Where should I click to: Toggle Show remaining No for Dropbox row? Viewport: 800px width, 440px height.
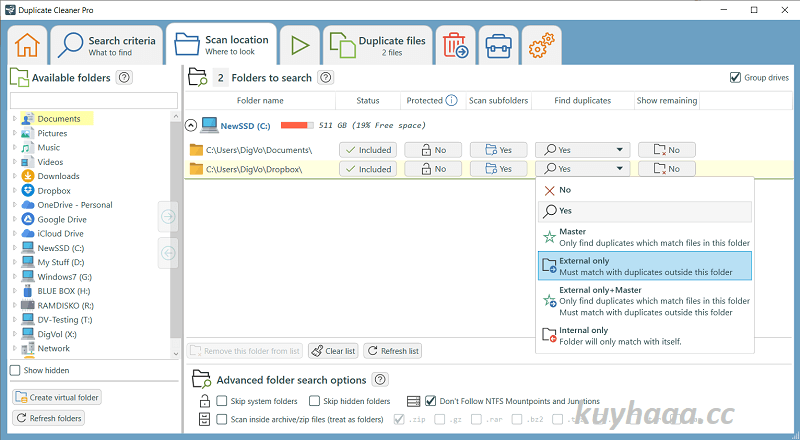[667, 169]
